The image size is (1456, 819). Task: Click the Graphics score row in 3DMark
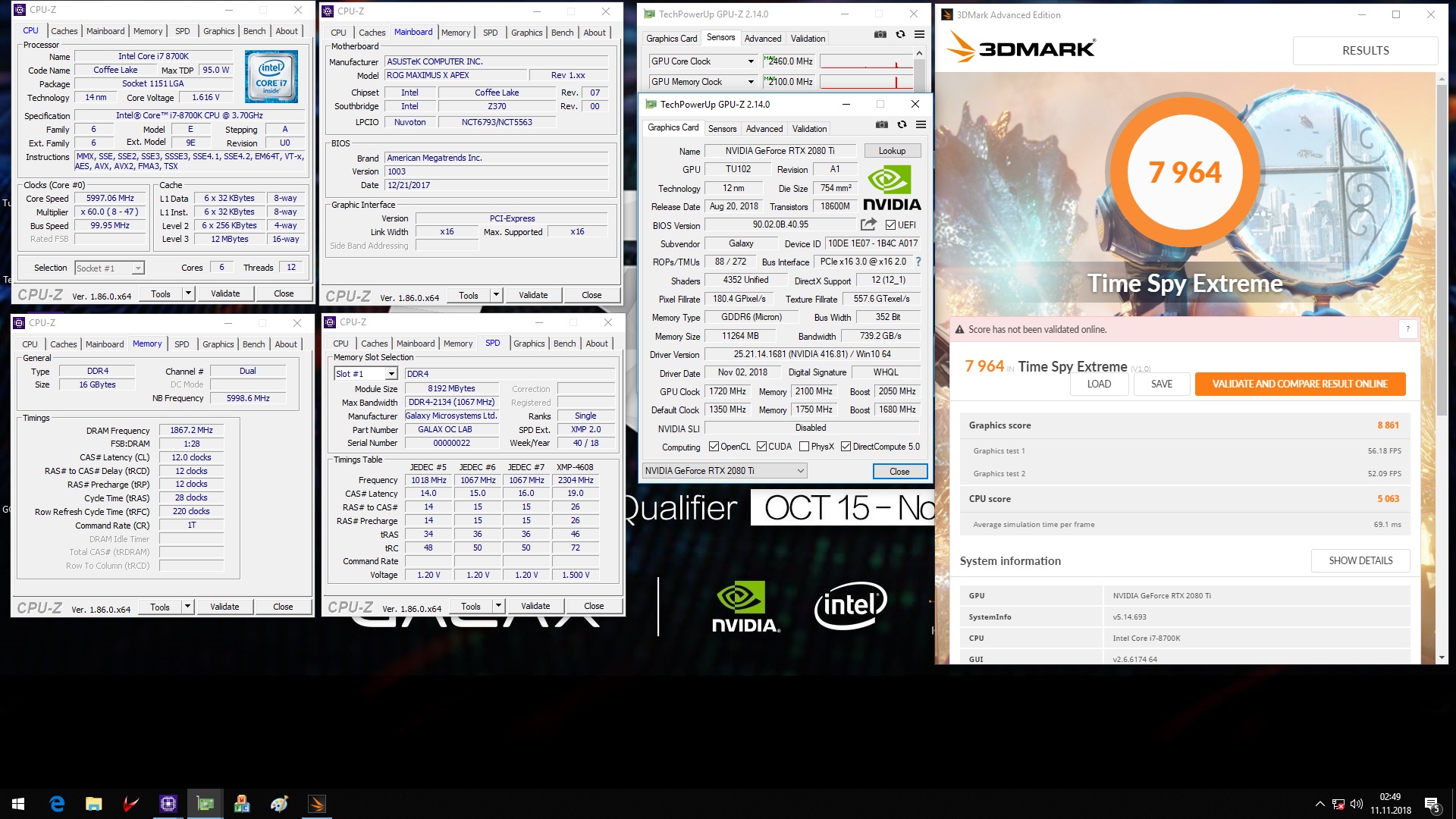coord(1184,425)
